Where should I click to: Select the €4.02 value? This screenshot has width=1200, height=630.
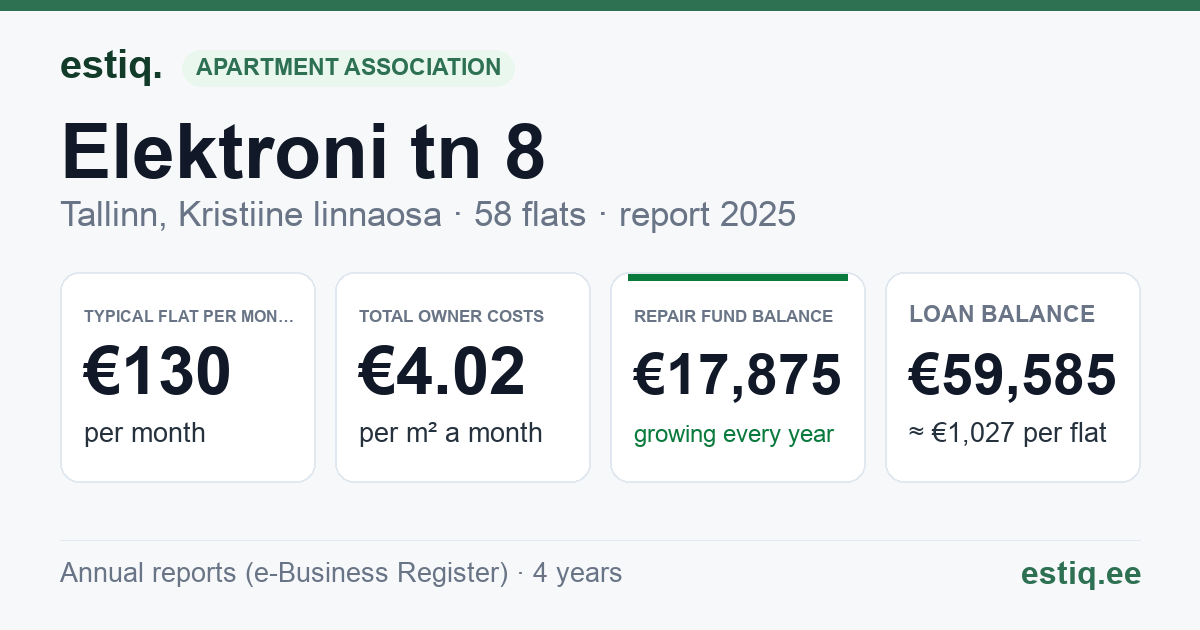tap(442, 372)
